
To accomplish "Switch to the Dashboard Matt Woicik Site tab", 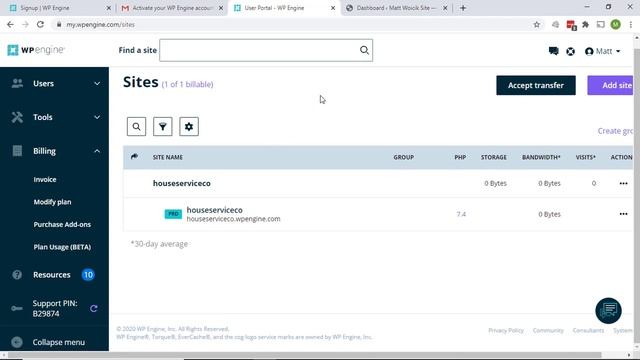I will 396,8.
